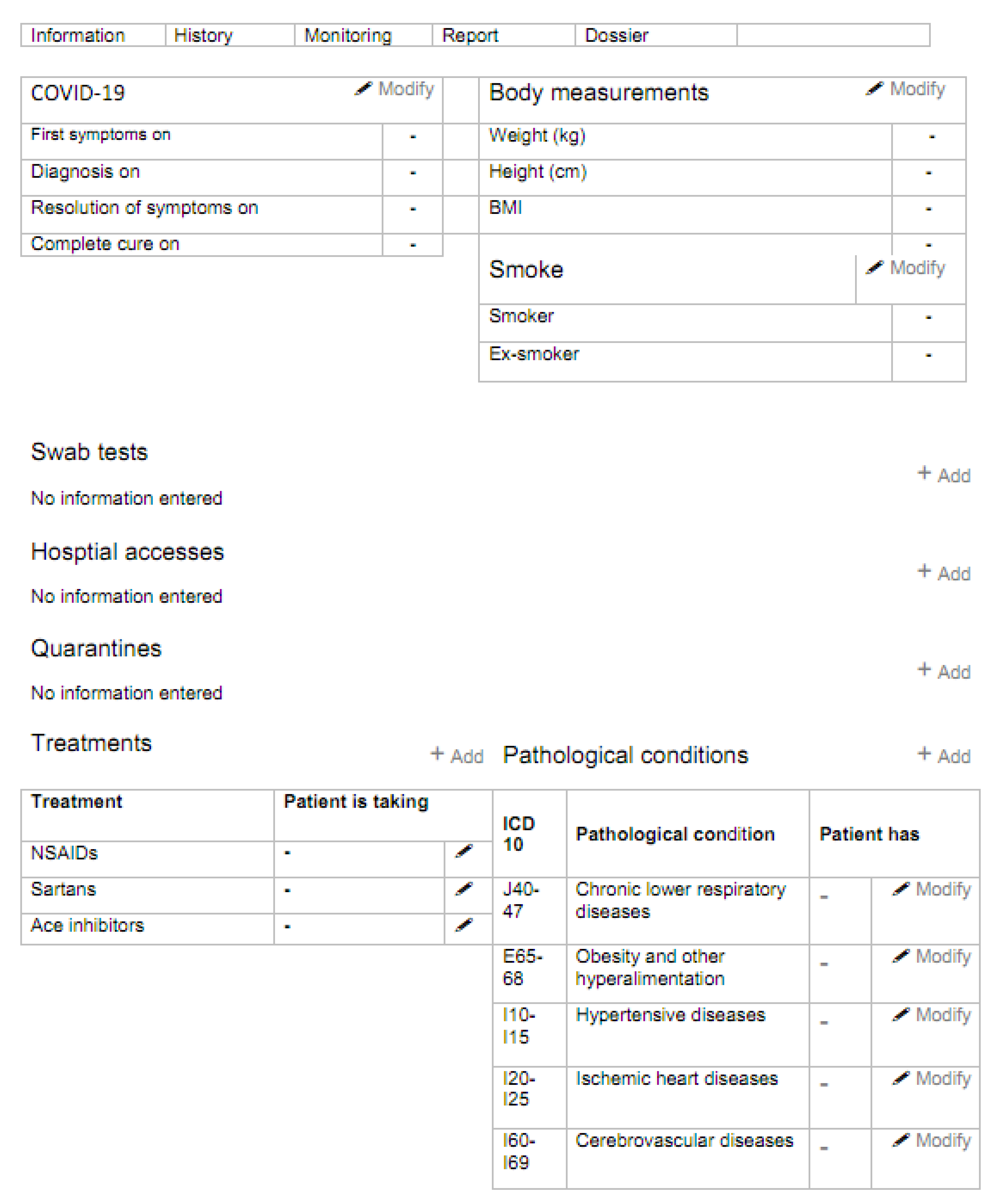1004x1204 pixels.
Task: Select the Dossier tab
Action: [x=616, y=36]
